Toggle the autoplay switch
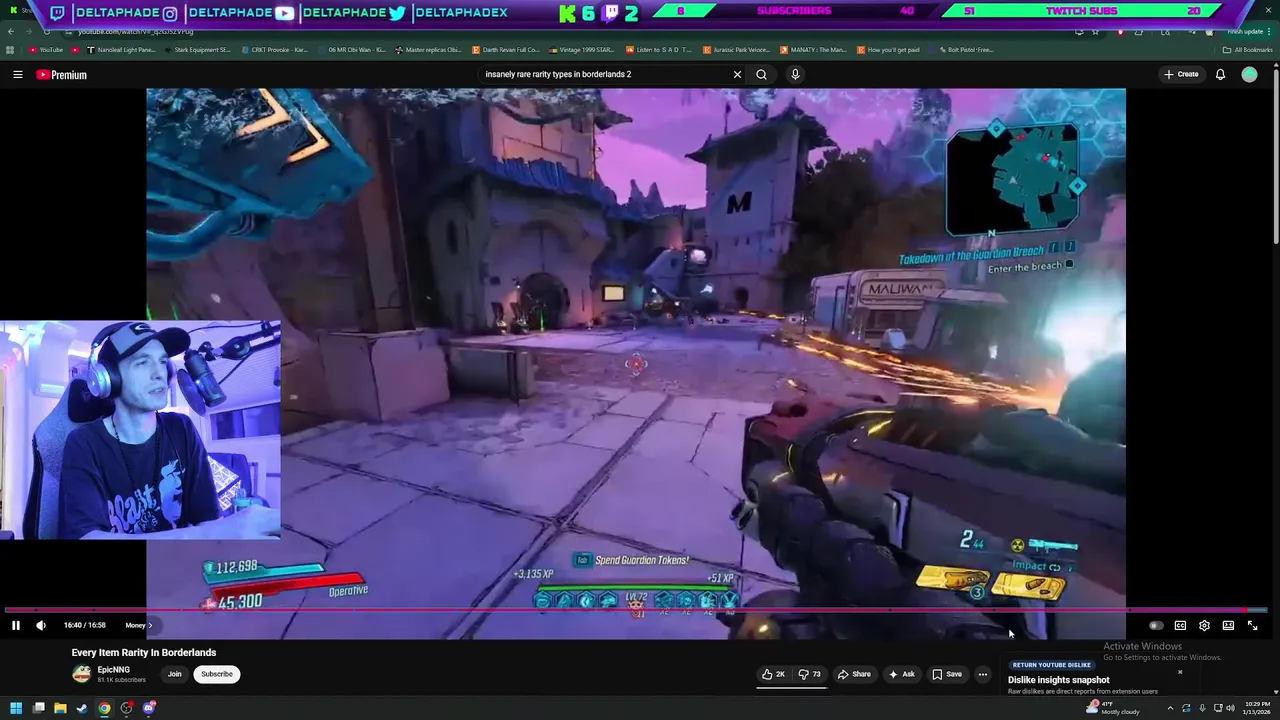 pos(1155,625)
